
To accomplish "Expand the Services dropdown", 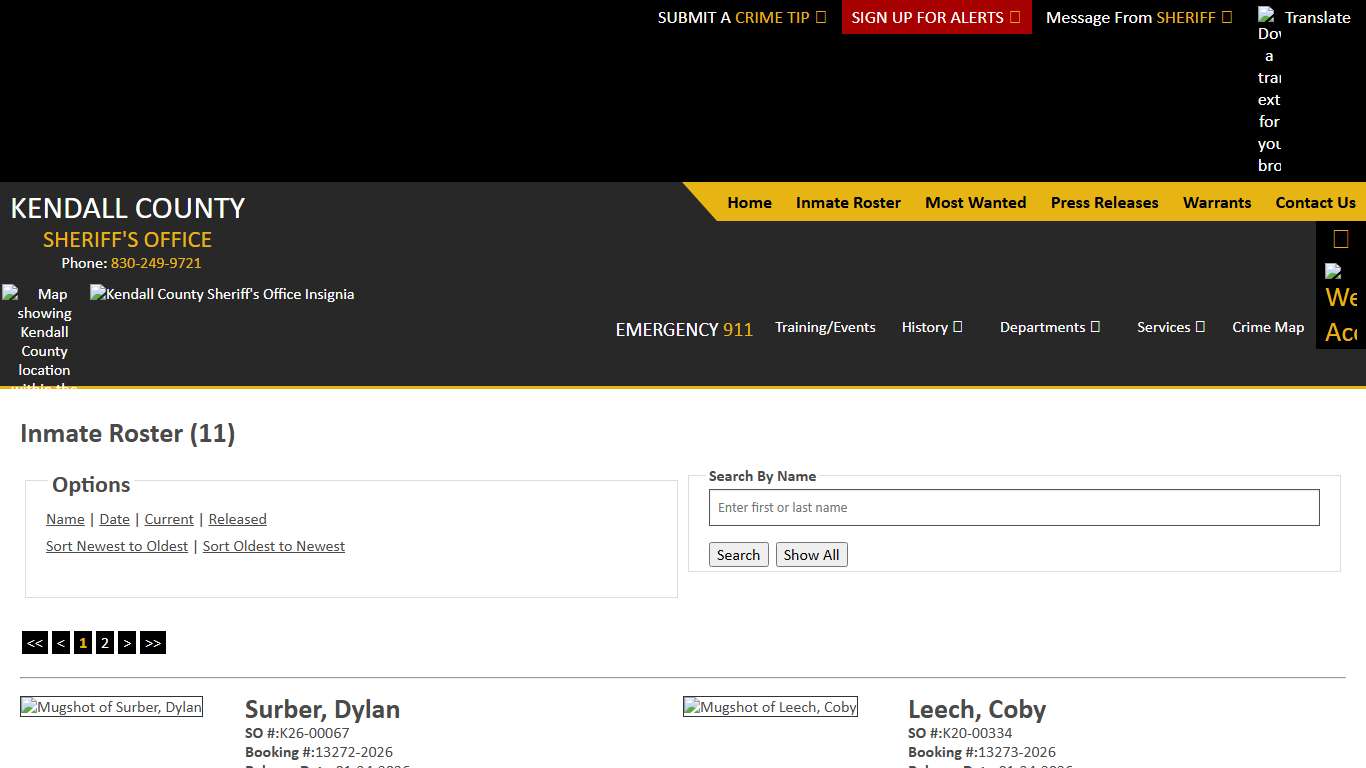I will coord(1169,327).
